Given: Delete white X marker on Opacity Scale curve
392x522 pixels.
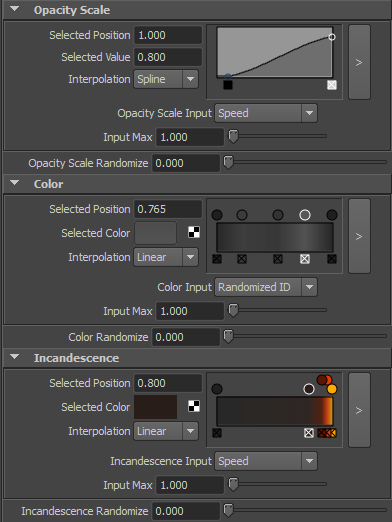Looking at the screenshot, I should pyautogui.click(x=332, y=85).
